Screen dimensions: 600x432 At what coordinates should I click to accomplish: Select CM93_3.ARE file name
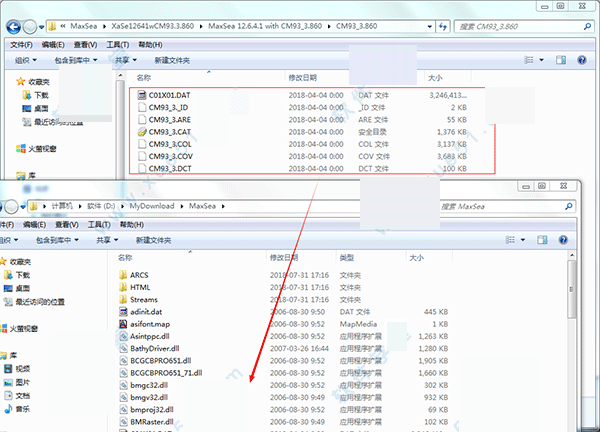tap(169, 119)
